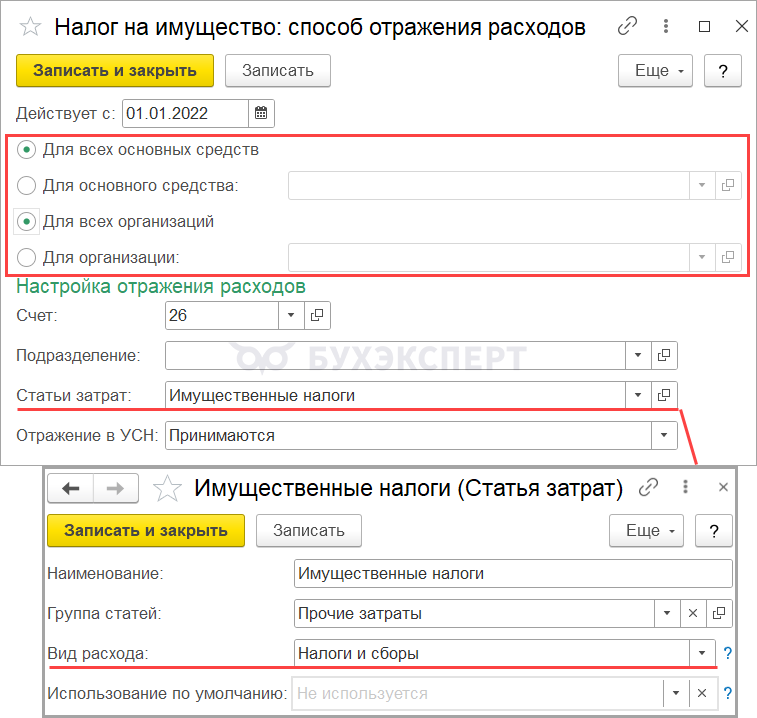Focus Действует с date field
757x718 pixels.
pyautogui.click(x=186, y=113)
